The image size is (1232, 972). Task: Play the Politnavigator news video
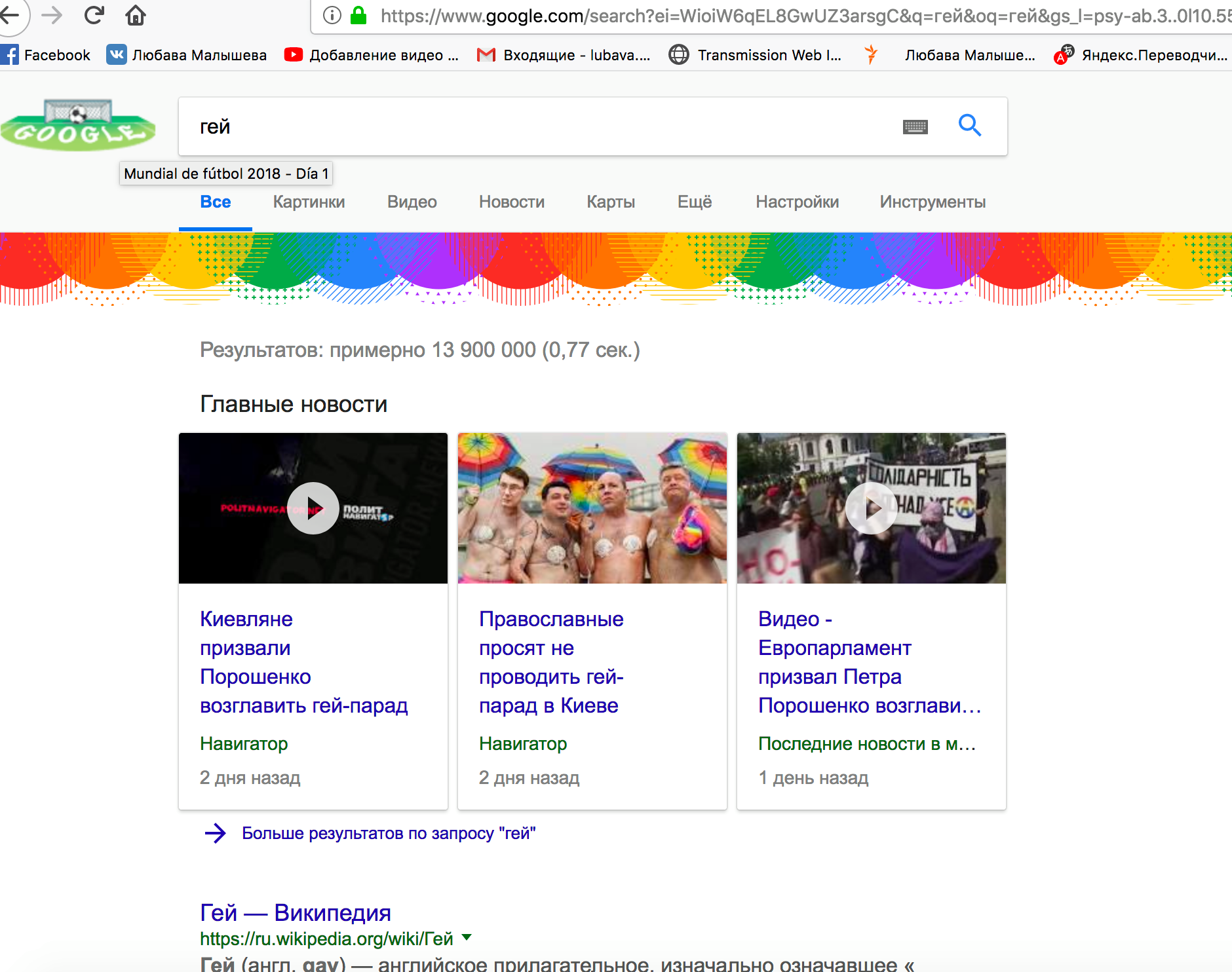pos(313,508)
